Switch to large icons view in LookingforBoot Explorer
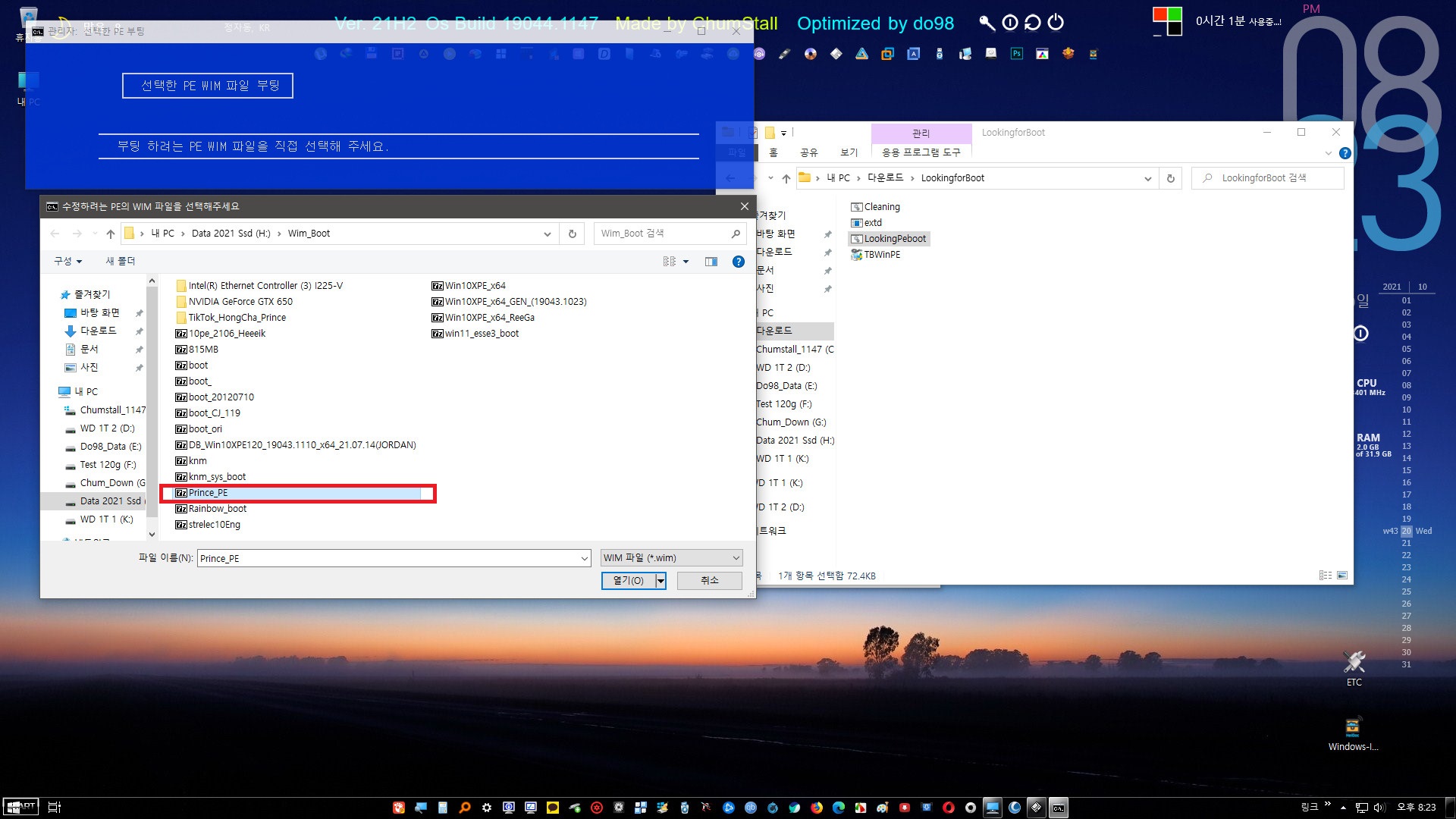1456x819 pixels. point(1342,576)
